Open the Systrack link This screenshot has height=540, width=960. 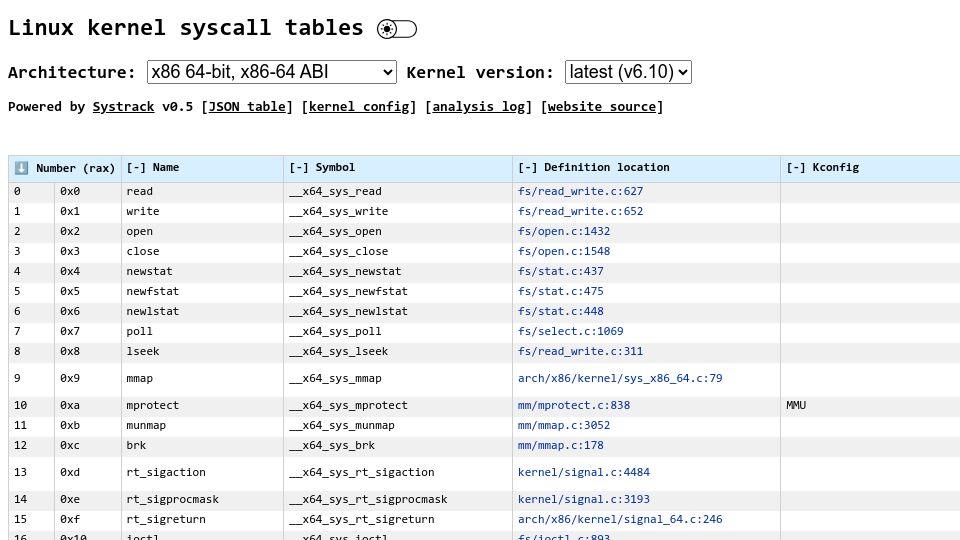(123, 107)
